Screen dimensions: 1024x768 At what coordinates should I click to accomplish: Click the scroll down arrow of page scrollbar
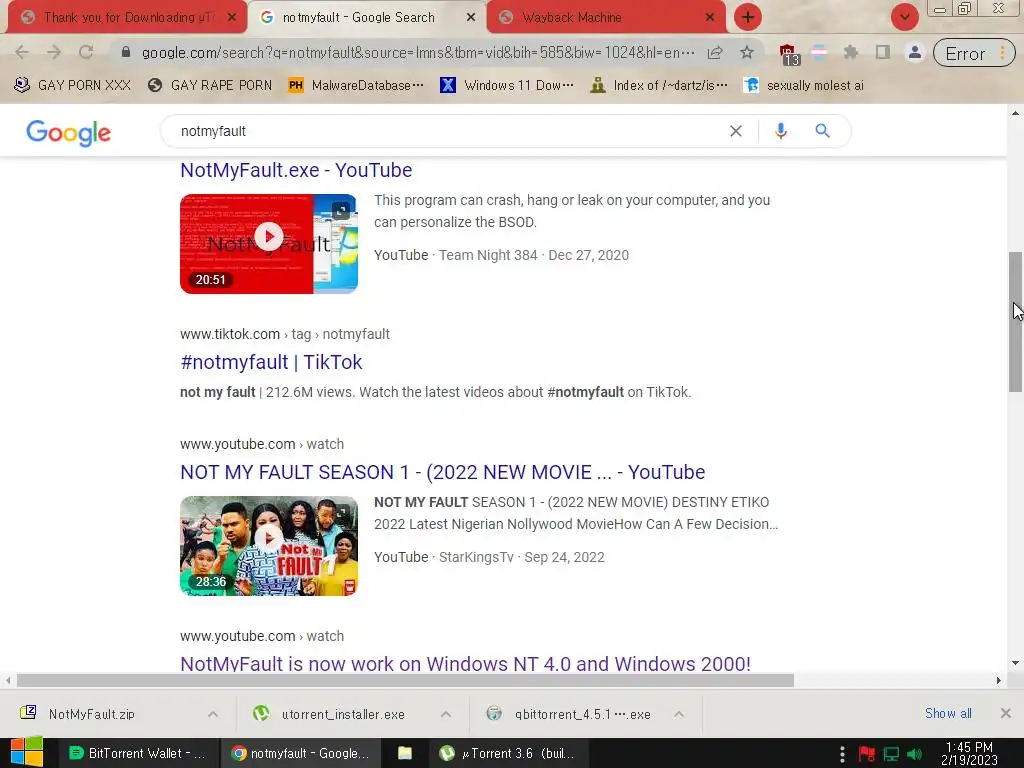pos(1015,663)
